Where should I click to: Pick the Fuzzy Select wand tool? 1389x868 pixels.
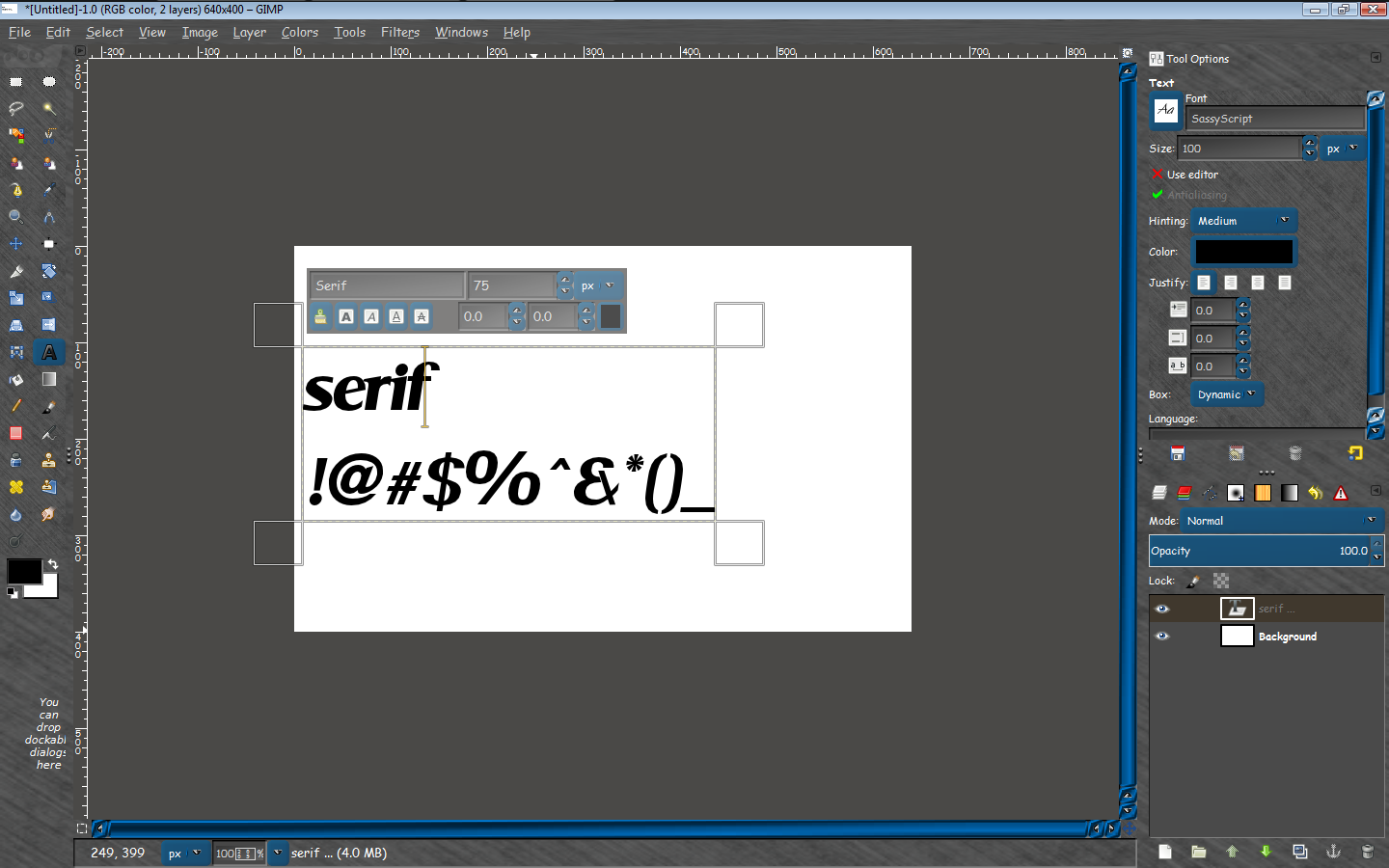point(49,109)
